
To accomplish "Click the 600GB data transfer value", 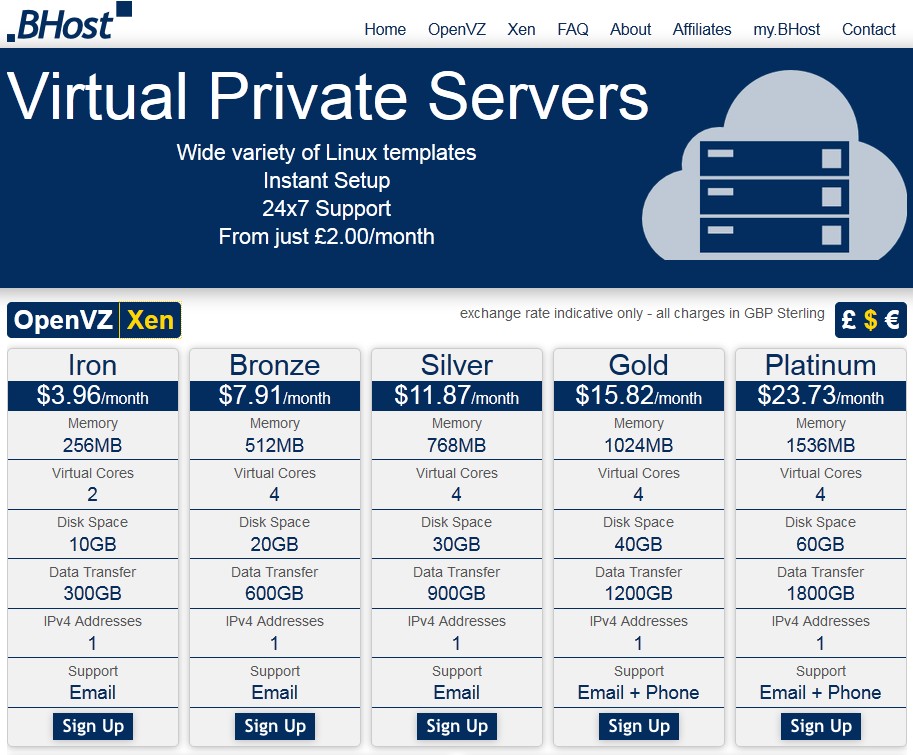I will tap(275, 593).
